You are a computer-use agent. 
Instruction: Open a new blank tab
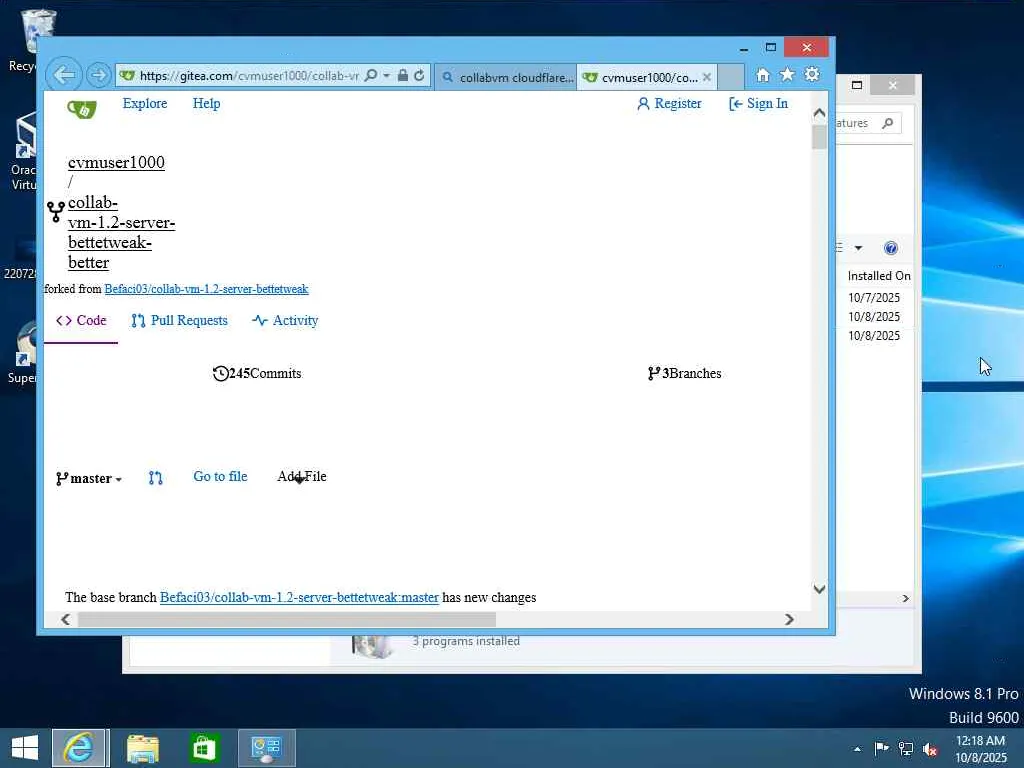(x=731, y=77)
